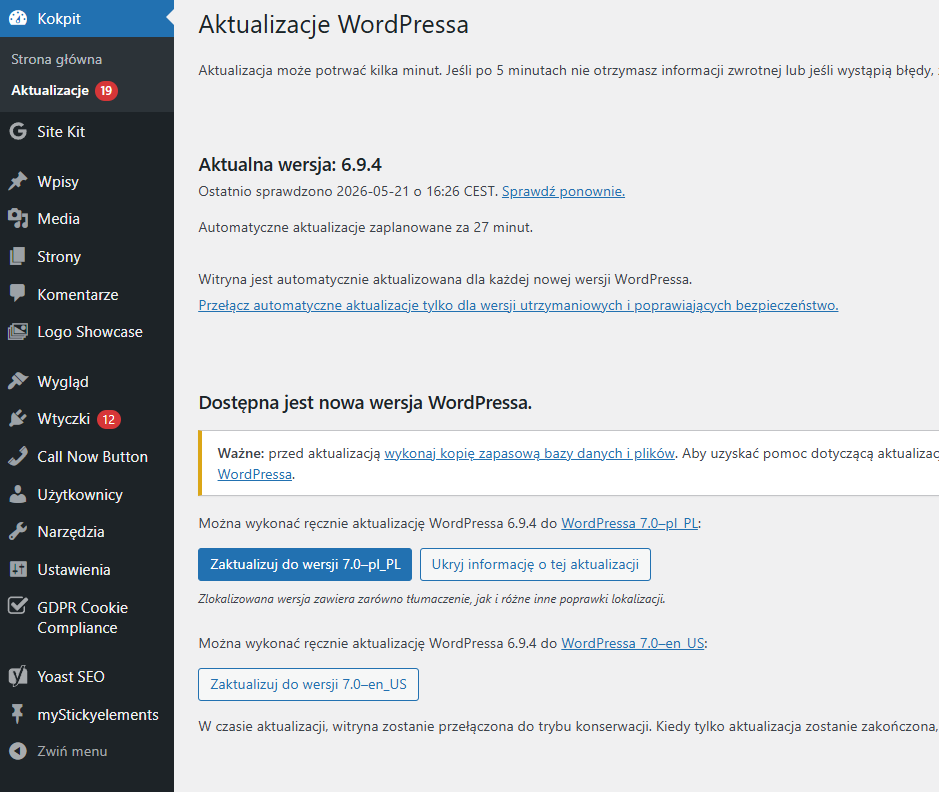Open the Wpisy menu

pos(87,181)
